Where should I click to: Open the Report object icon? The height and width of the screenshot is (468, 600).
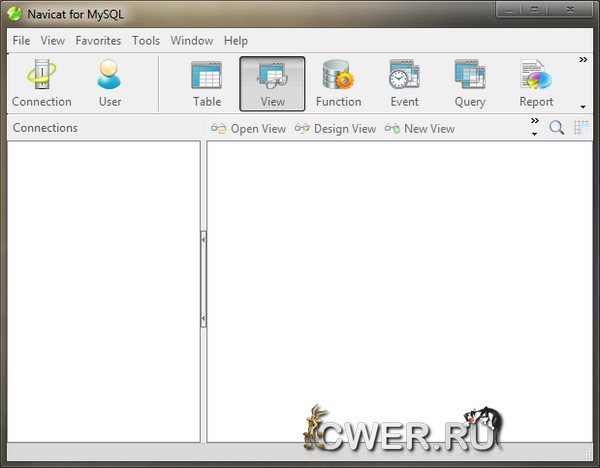pyautogui.click(x=536, y=84)
